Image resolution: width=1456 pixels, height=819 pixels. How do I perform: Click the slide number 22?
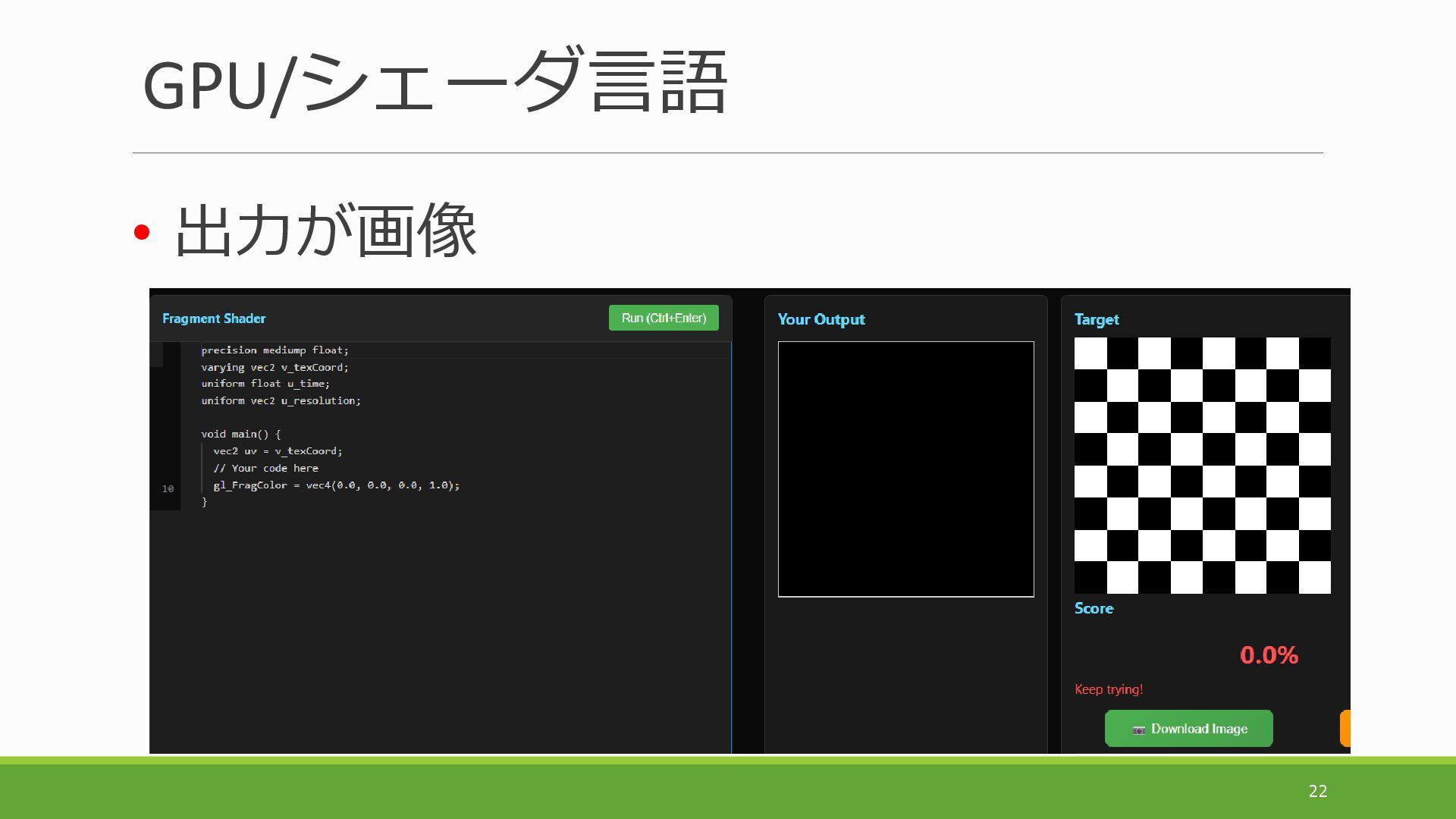coord(1317,791)
